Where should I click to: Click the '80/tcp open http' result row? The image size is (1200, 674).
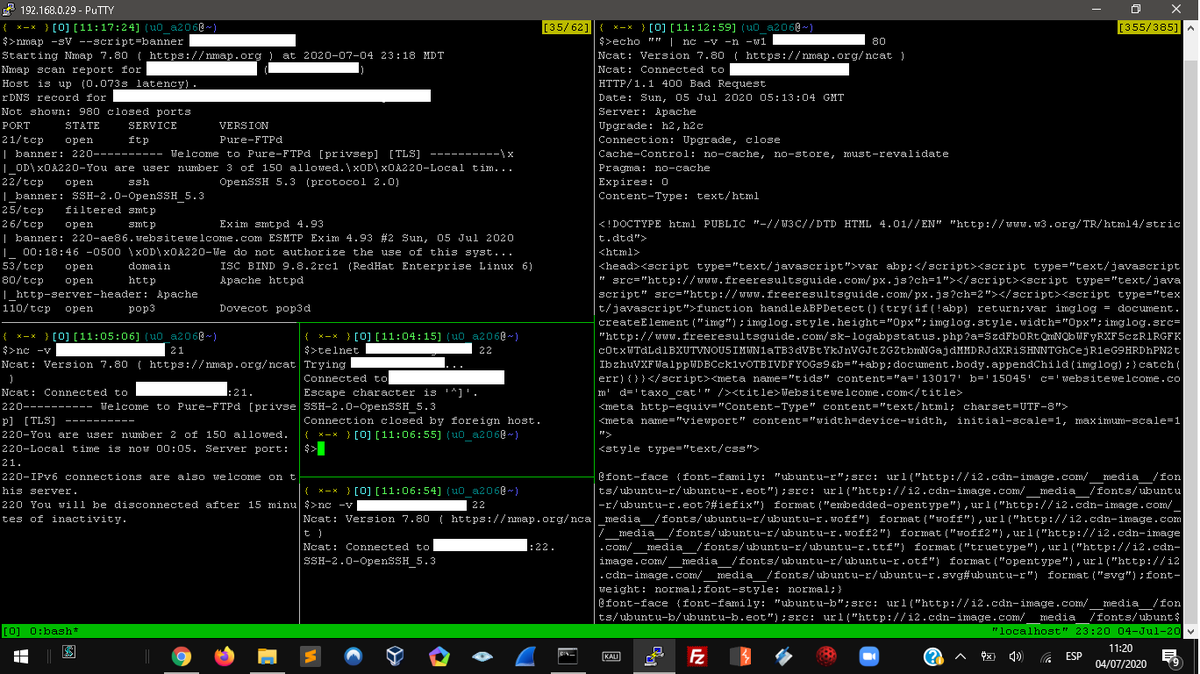click(153, 280)
